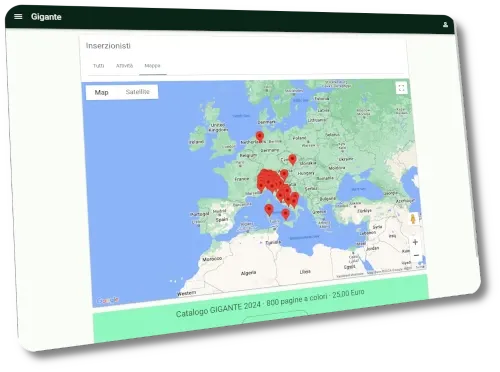Open Keyboard shortcuts link on map
This screenshot has height=372, width=500.
350,275
